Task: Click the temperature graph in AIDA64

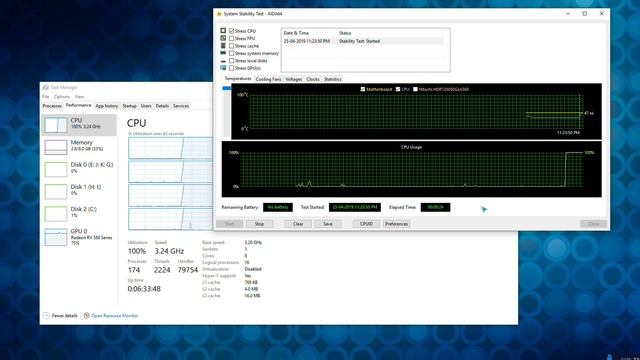Action: coord(416,111)
